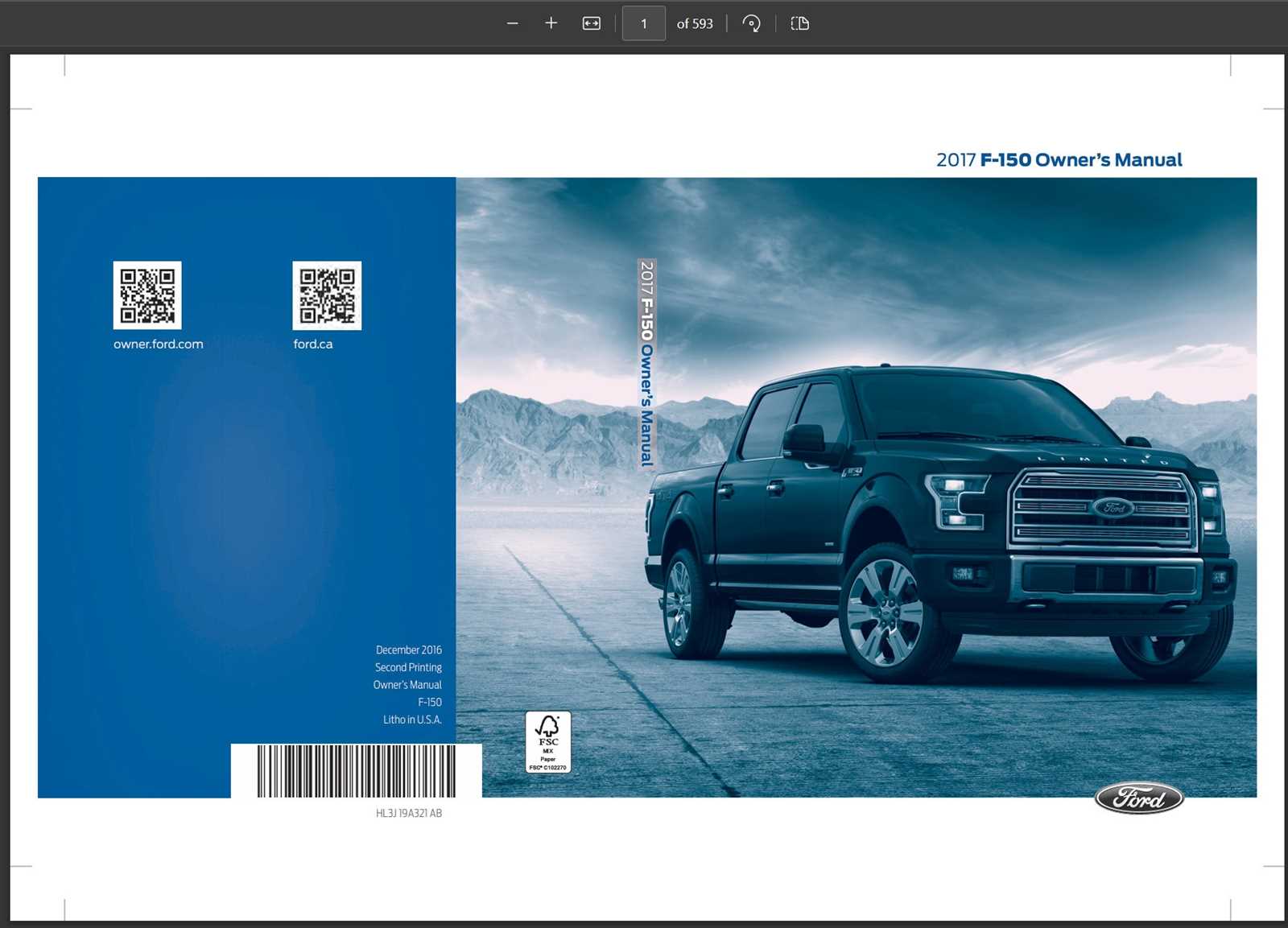This screenshot has width=1288, height=928.
Task: Focus the page number input field
Action: [644, 23]
